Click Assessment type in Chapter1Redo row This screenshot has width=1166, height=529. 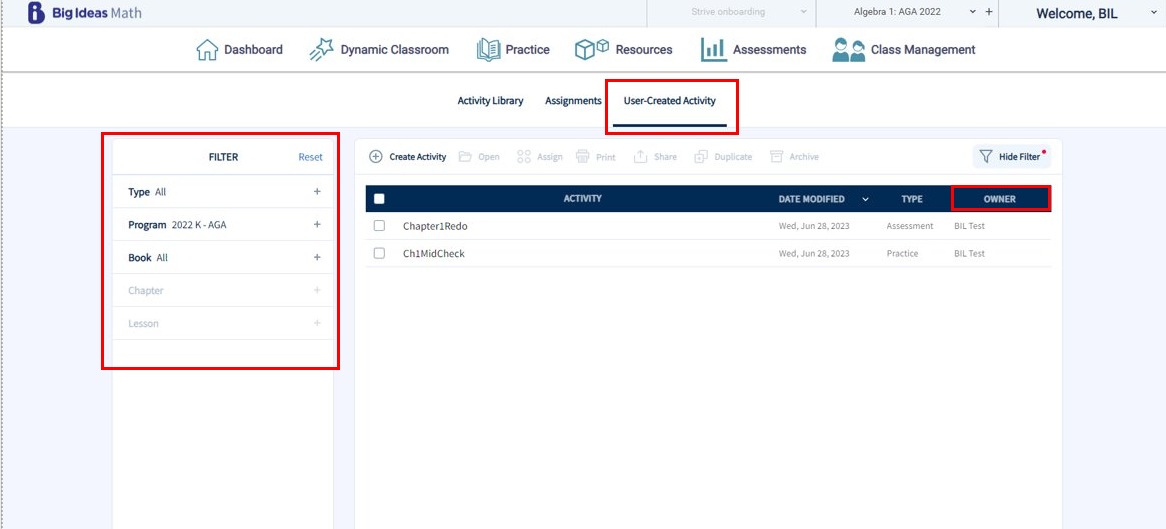click(x=909, y=225)
